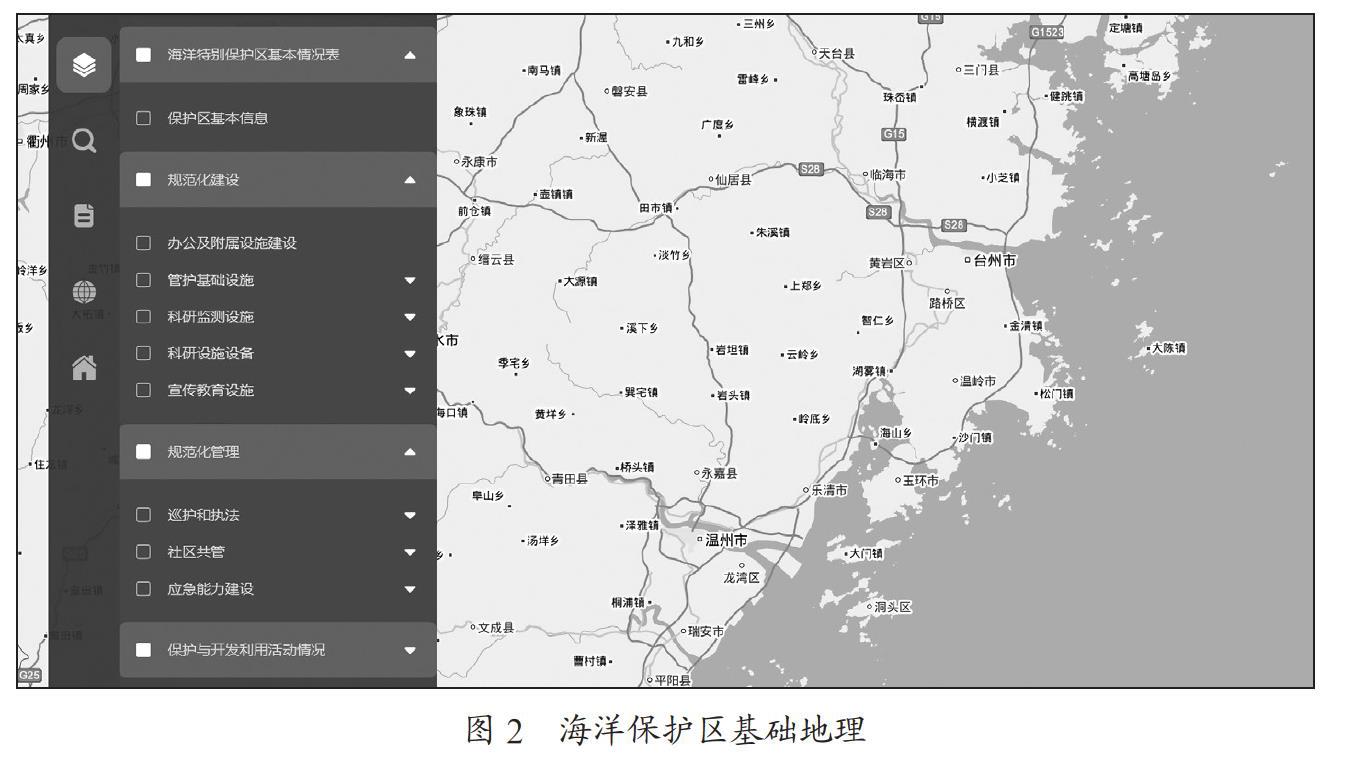The image size is (1350, 763).
Task: Expand the 科研监测设施 dropdown arrow
Action: click(410, 317)
